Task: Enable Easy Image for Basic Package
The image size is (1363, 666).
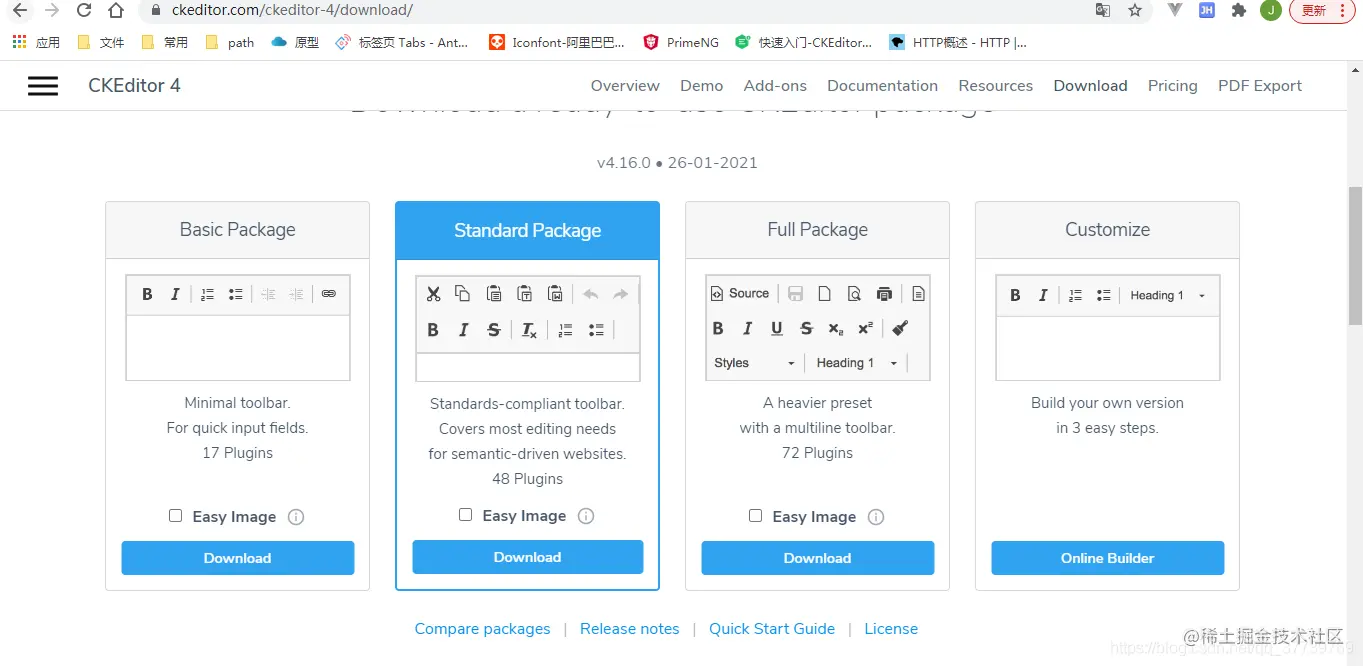Action: coord(176,516)
